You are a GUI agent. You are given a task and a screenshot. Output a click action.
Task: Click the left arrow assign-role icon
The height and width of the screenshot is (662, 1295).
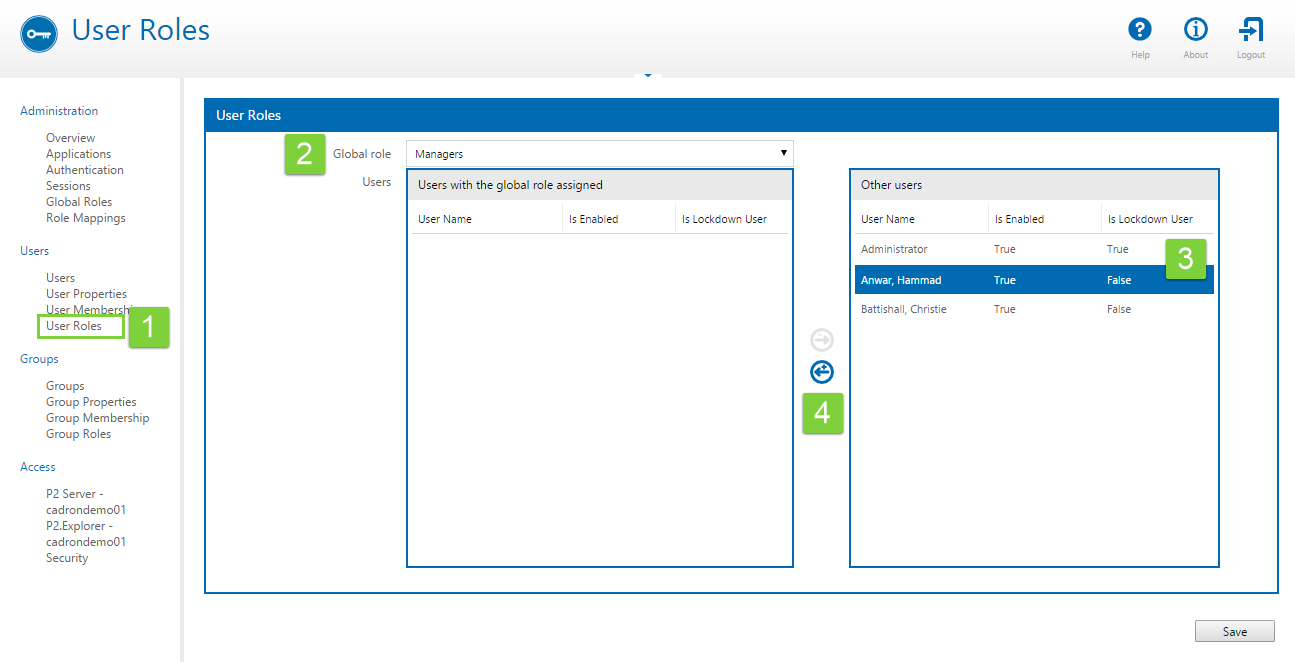point(821,372)
